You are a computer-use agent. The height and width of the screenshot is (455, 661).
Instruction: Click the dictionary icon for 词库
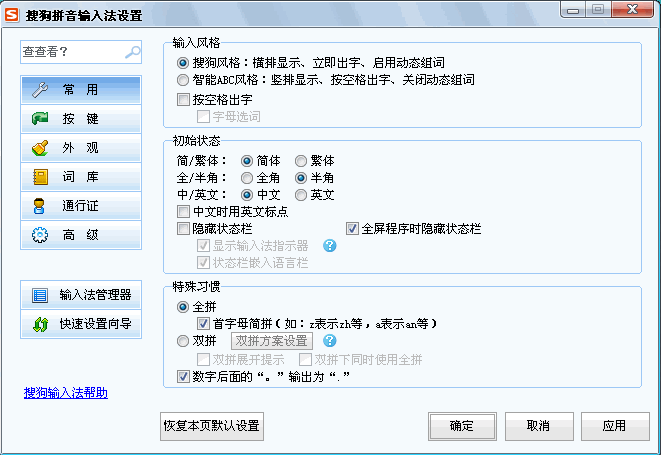coord(40,177)
